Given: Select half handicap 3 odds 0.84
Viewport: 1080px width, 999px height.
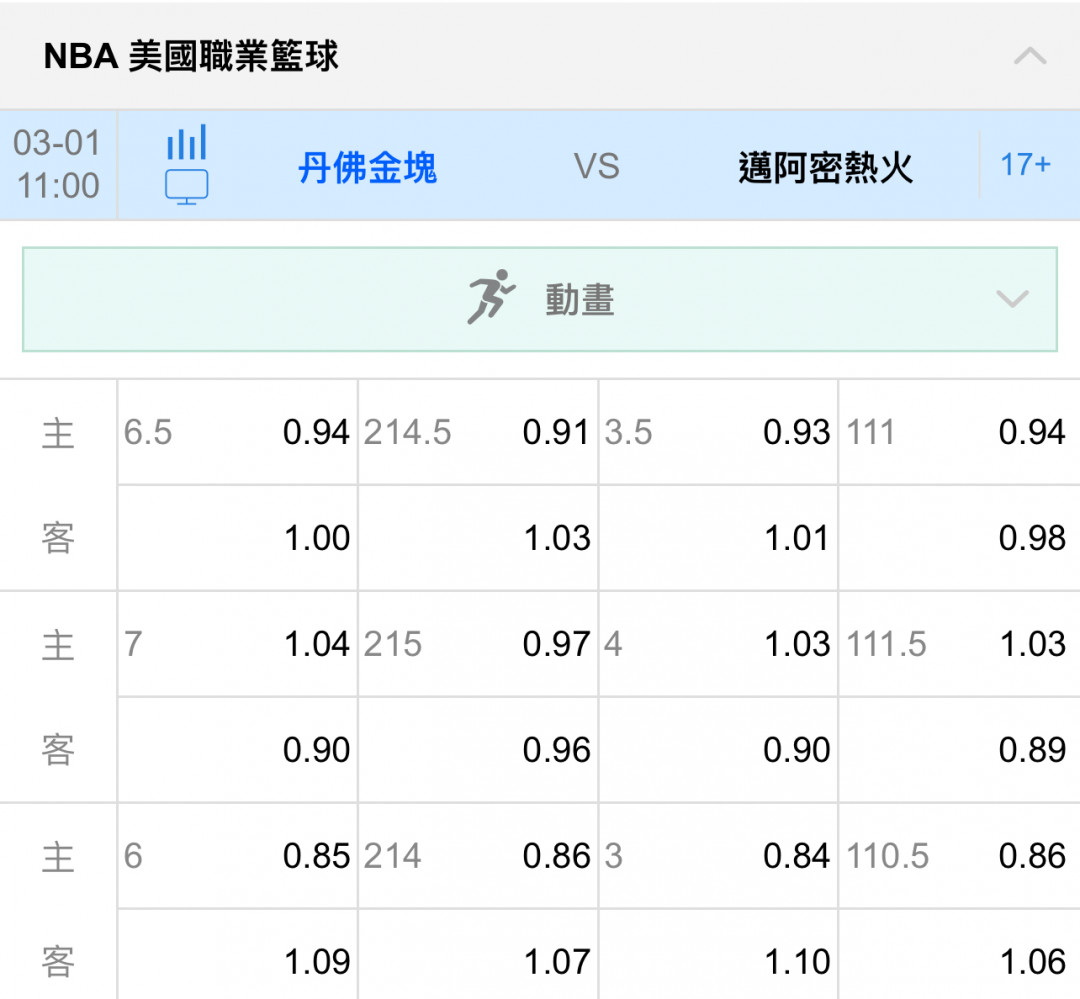Looking at the screenshot, I should [x=718, y=856].
